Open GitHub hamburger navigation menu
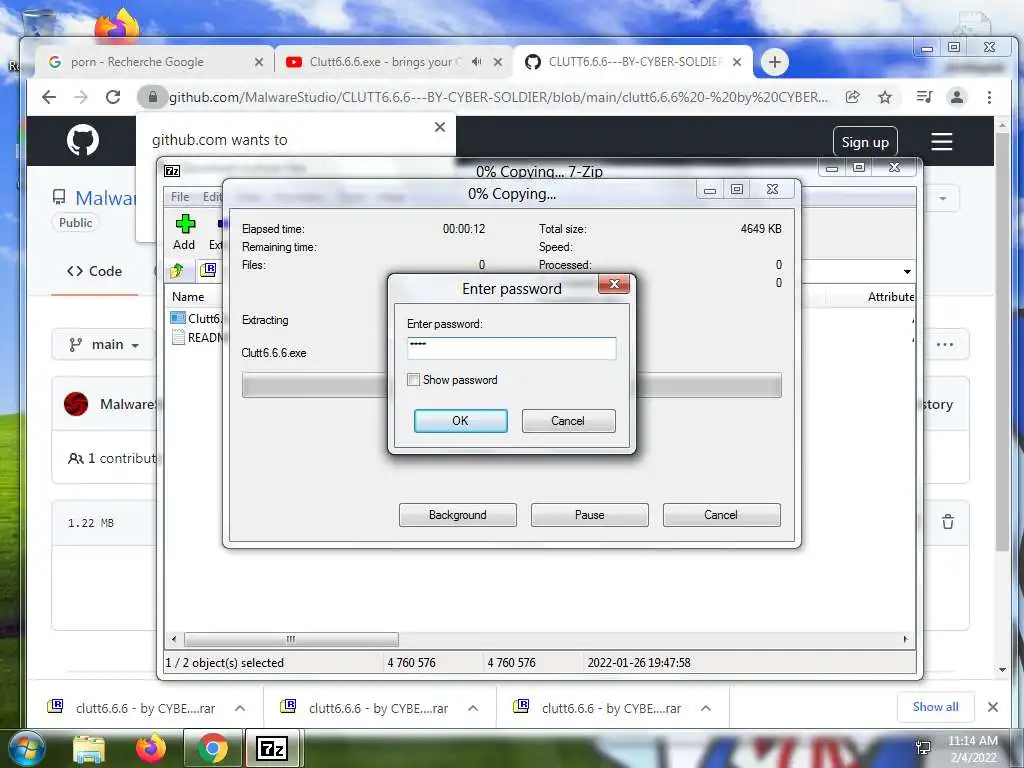Viewport: 1024px width, 768px height. tap(941, 142)
